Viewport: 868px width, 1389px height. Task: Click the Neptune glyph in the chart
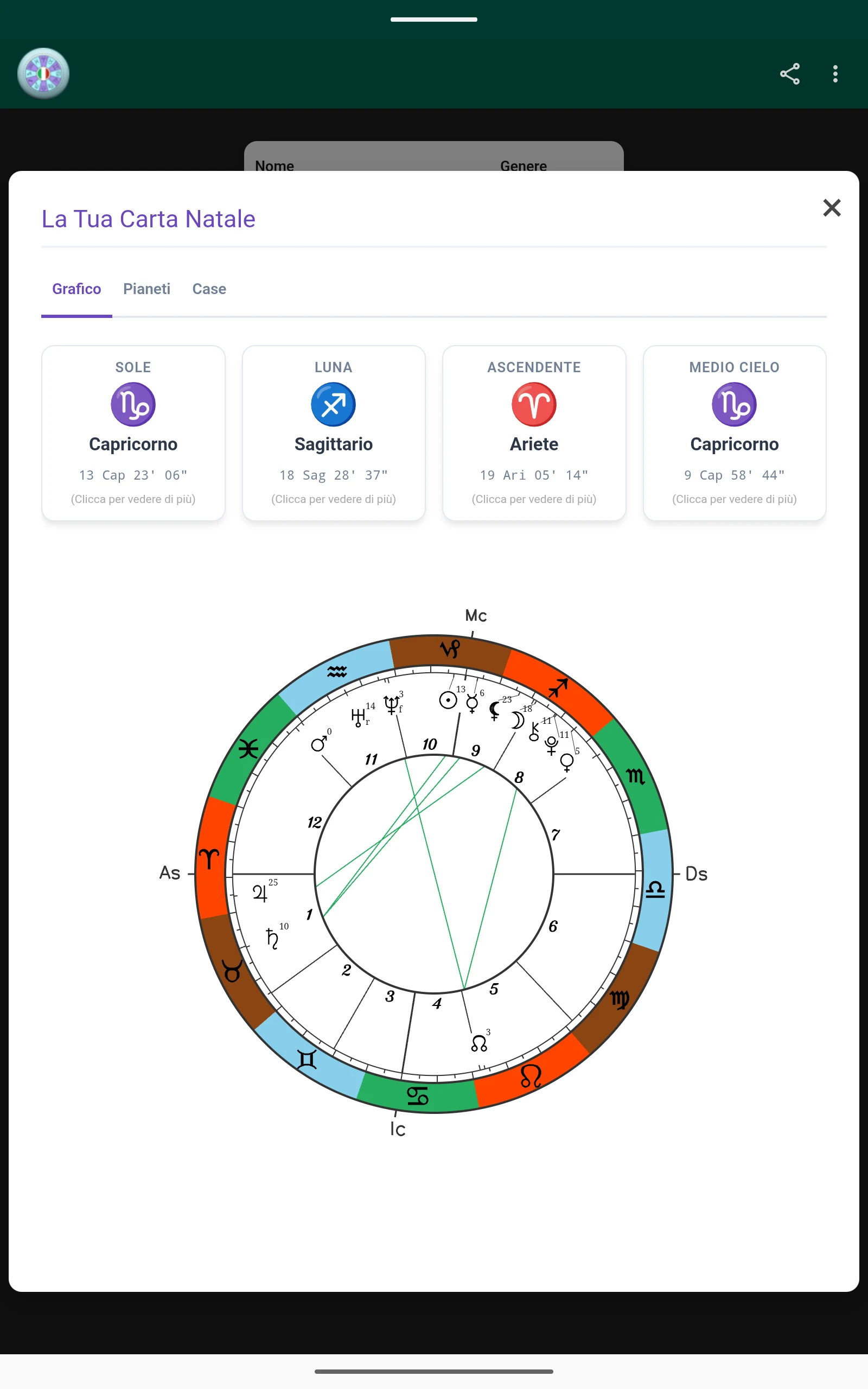click(x=391, y=705)
